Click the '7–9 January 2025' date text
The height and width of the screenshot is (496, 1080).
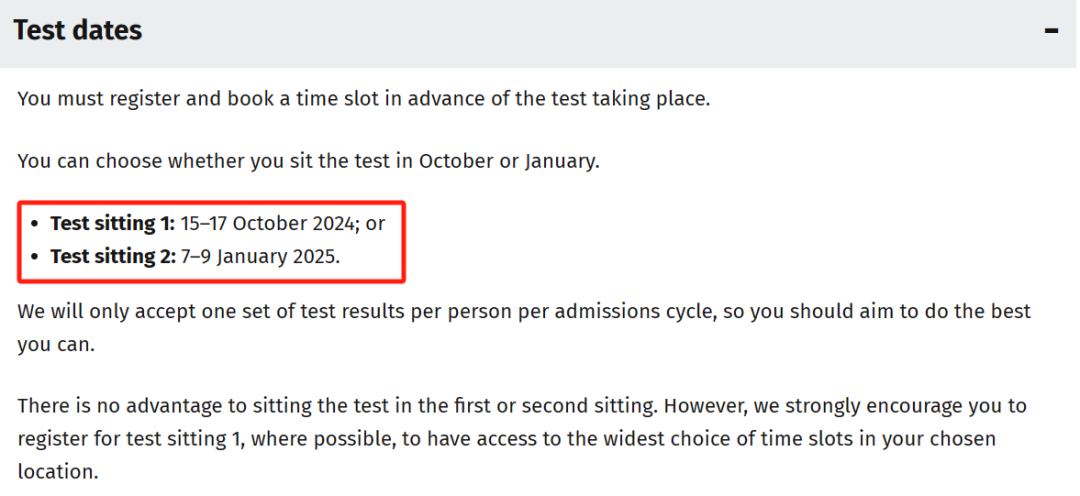tap(260, 256)
